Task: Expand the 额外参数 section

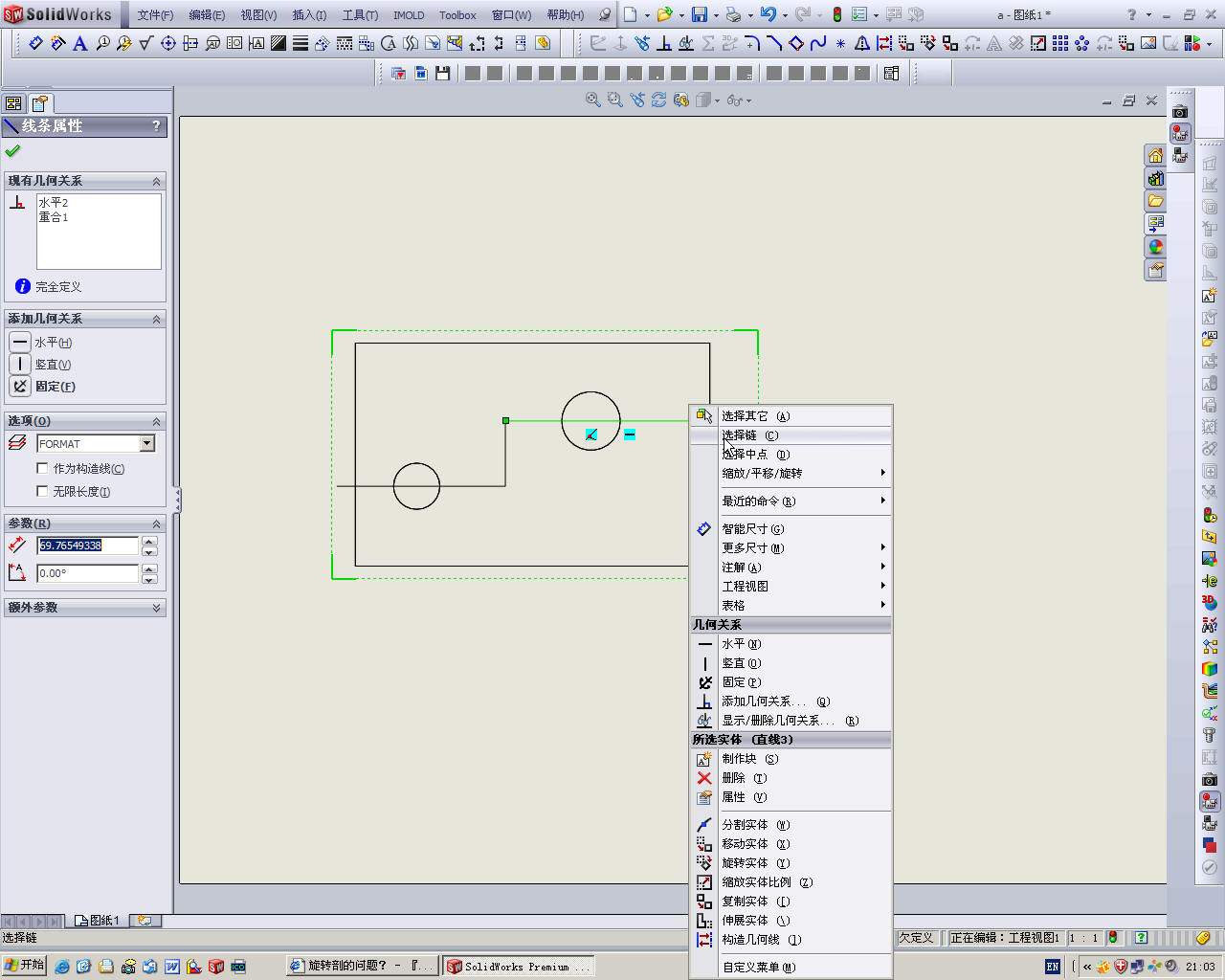Action: (x=157, y=608)
